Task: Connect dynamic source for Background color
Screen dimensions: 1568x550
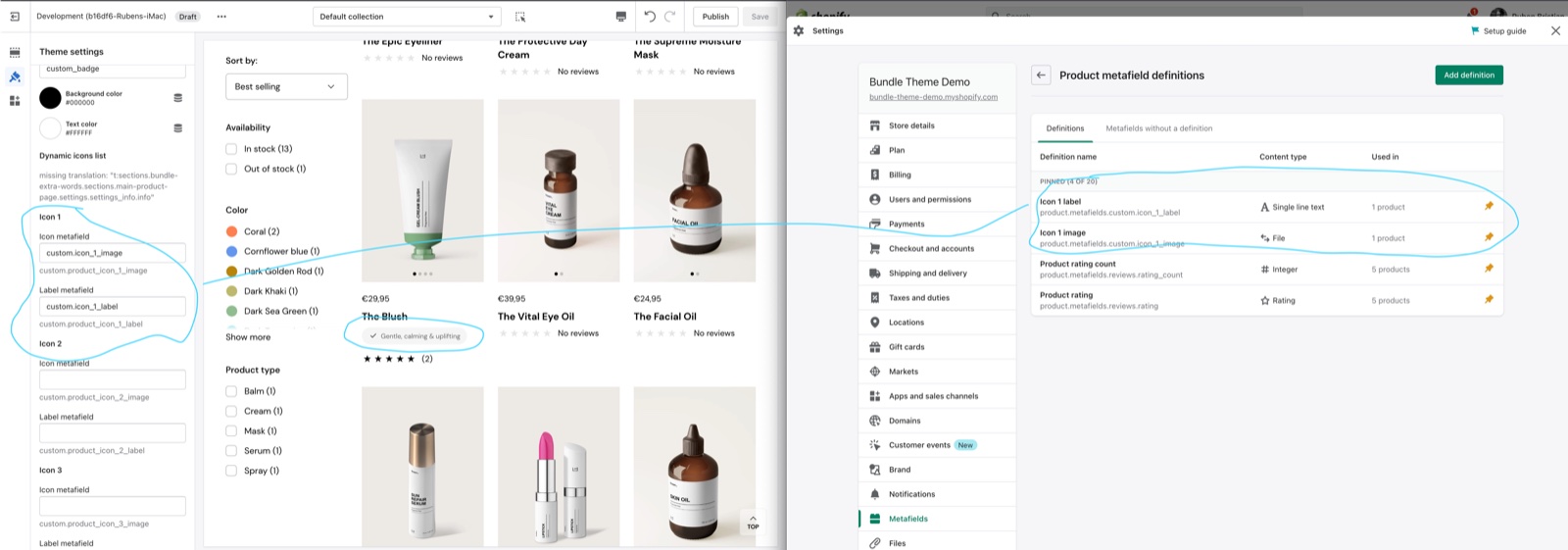Action: [x=177, y=98]
